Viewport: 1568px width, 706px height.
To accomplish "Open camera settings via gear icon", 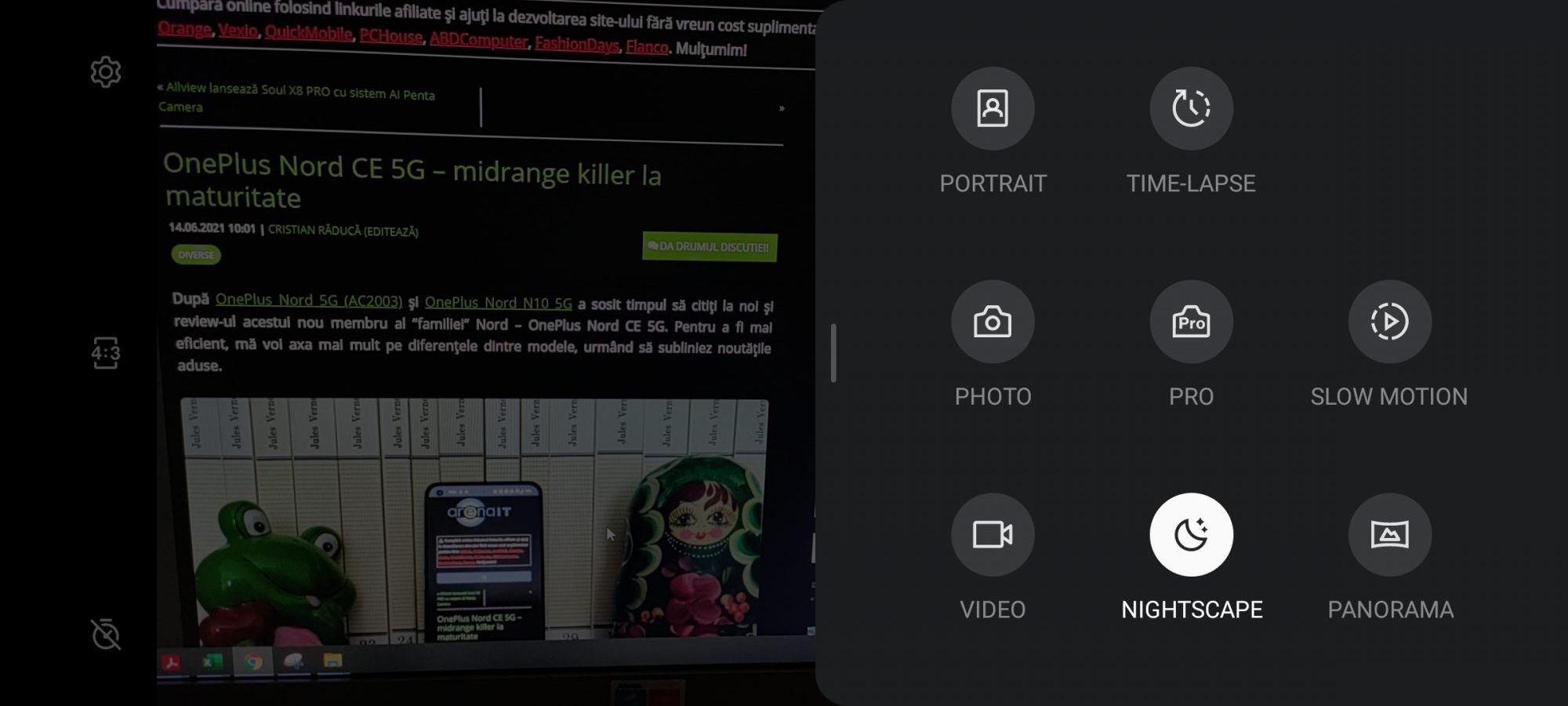I will 106,72.
